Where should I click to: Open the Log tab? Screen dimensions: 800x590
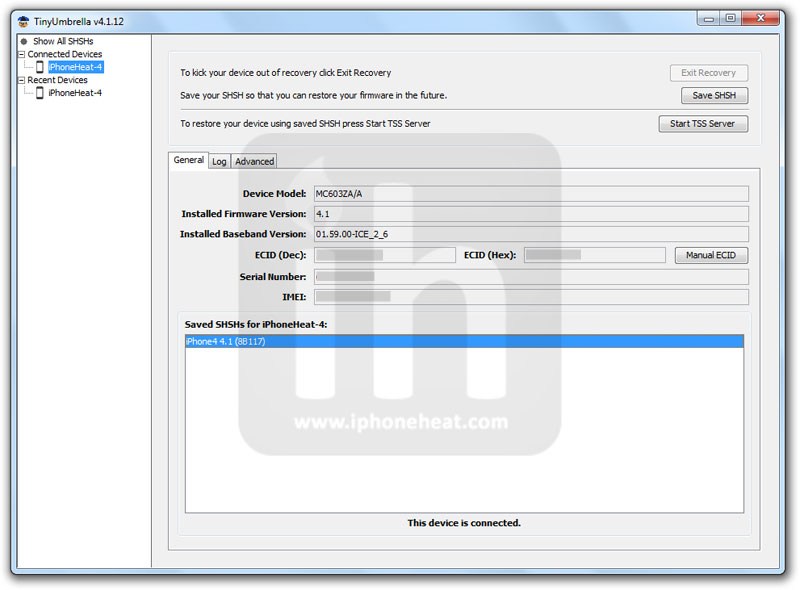219,161
